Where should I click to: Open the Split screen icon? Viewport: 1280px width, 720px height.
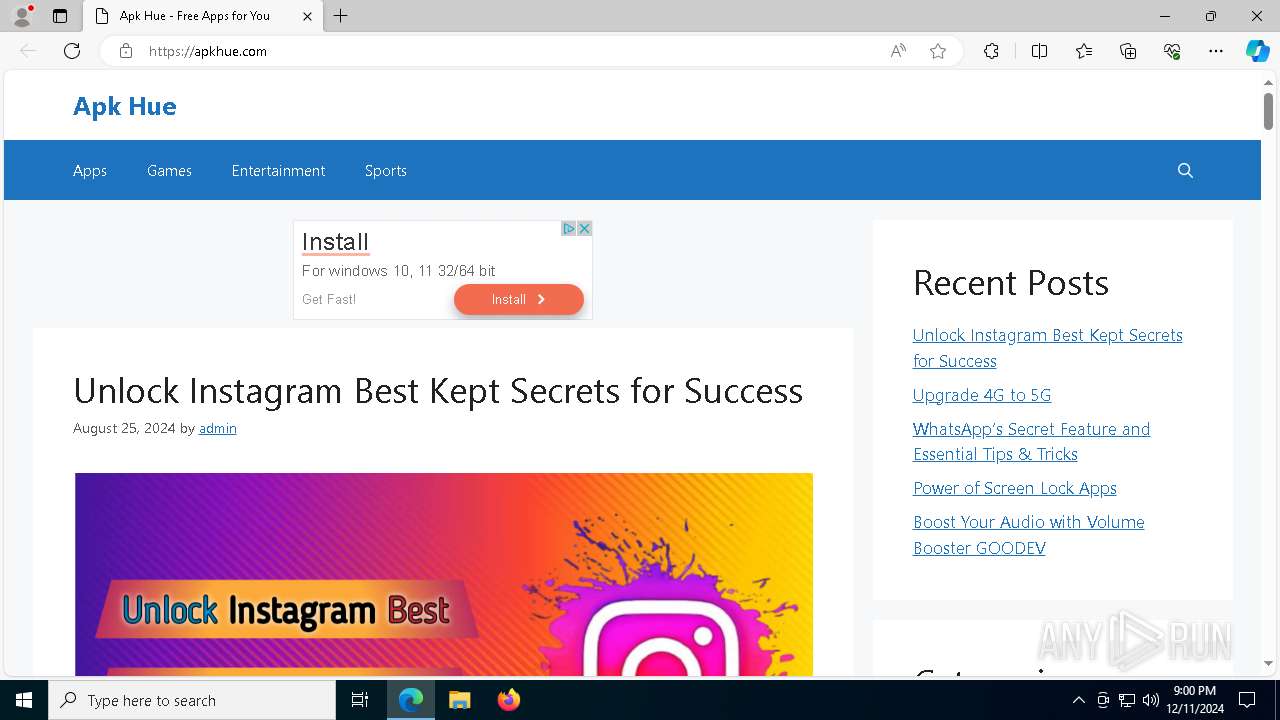[x=1039, y=51]
